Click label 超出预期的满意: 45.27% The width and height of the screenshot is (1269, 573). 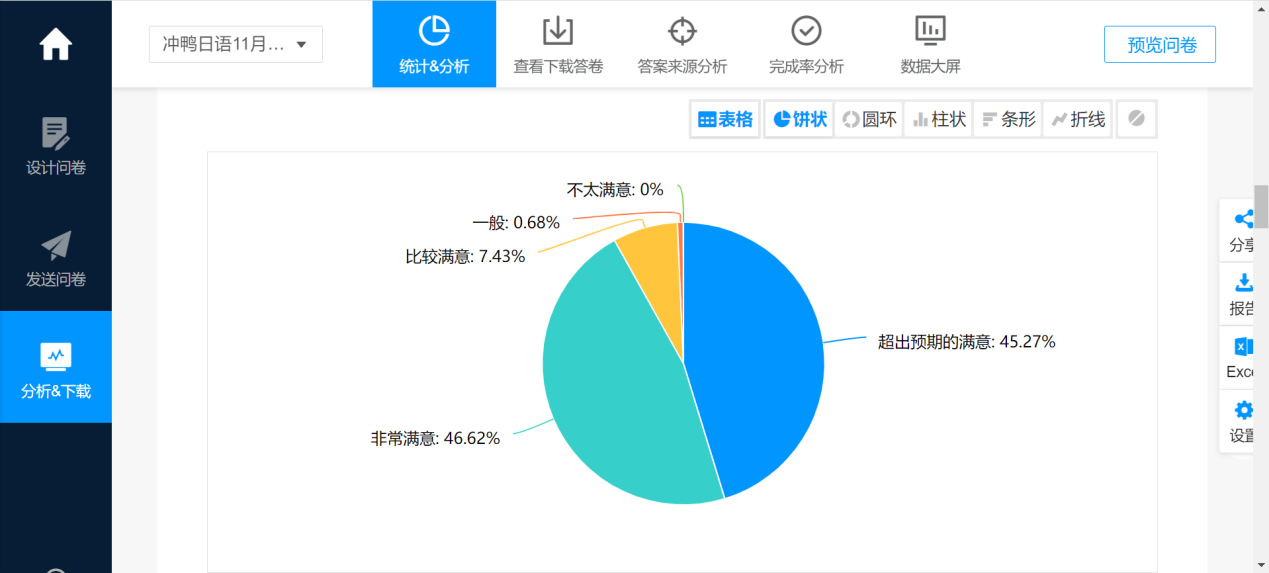pyautogui.click(x=966, y=342)
